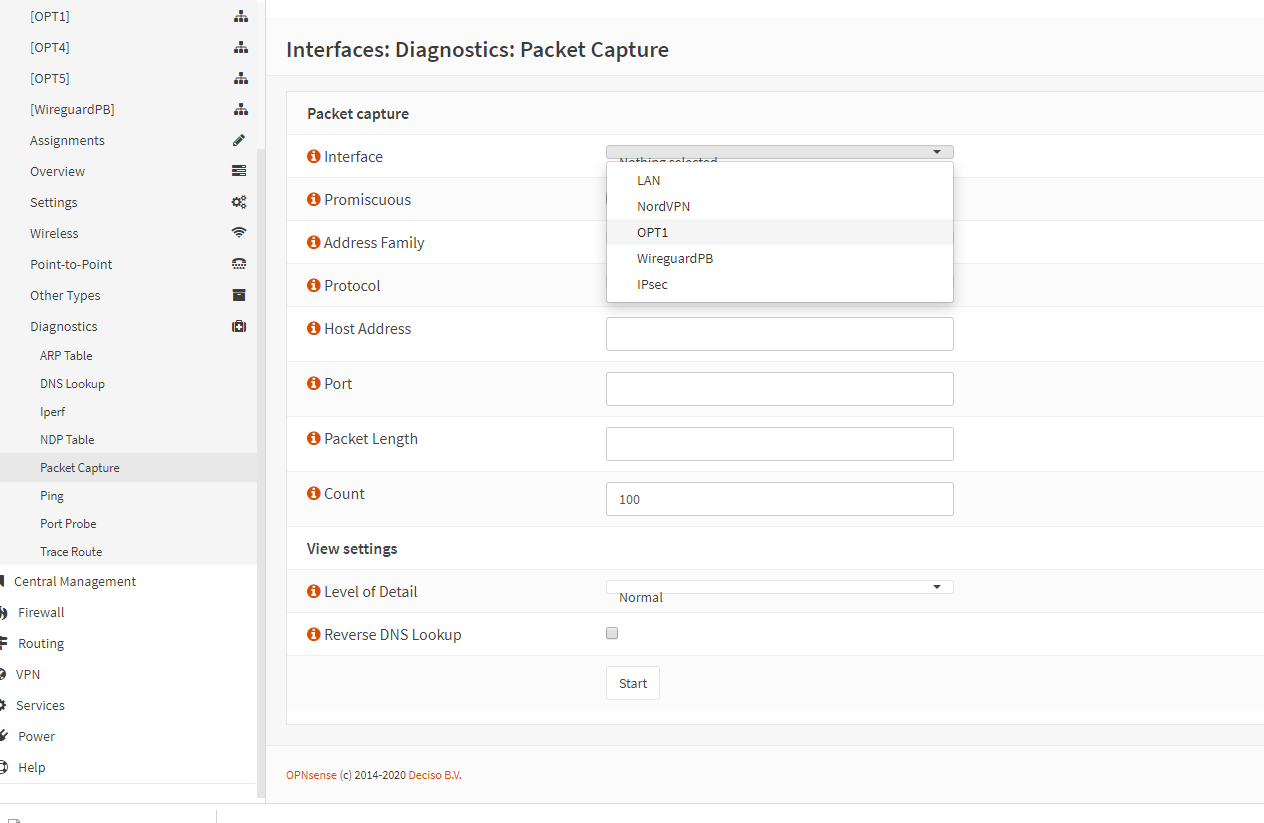Go to Trace Route in sidebar
The height and width of the screenshot is (823, 1264).
71,552
